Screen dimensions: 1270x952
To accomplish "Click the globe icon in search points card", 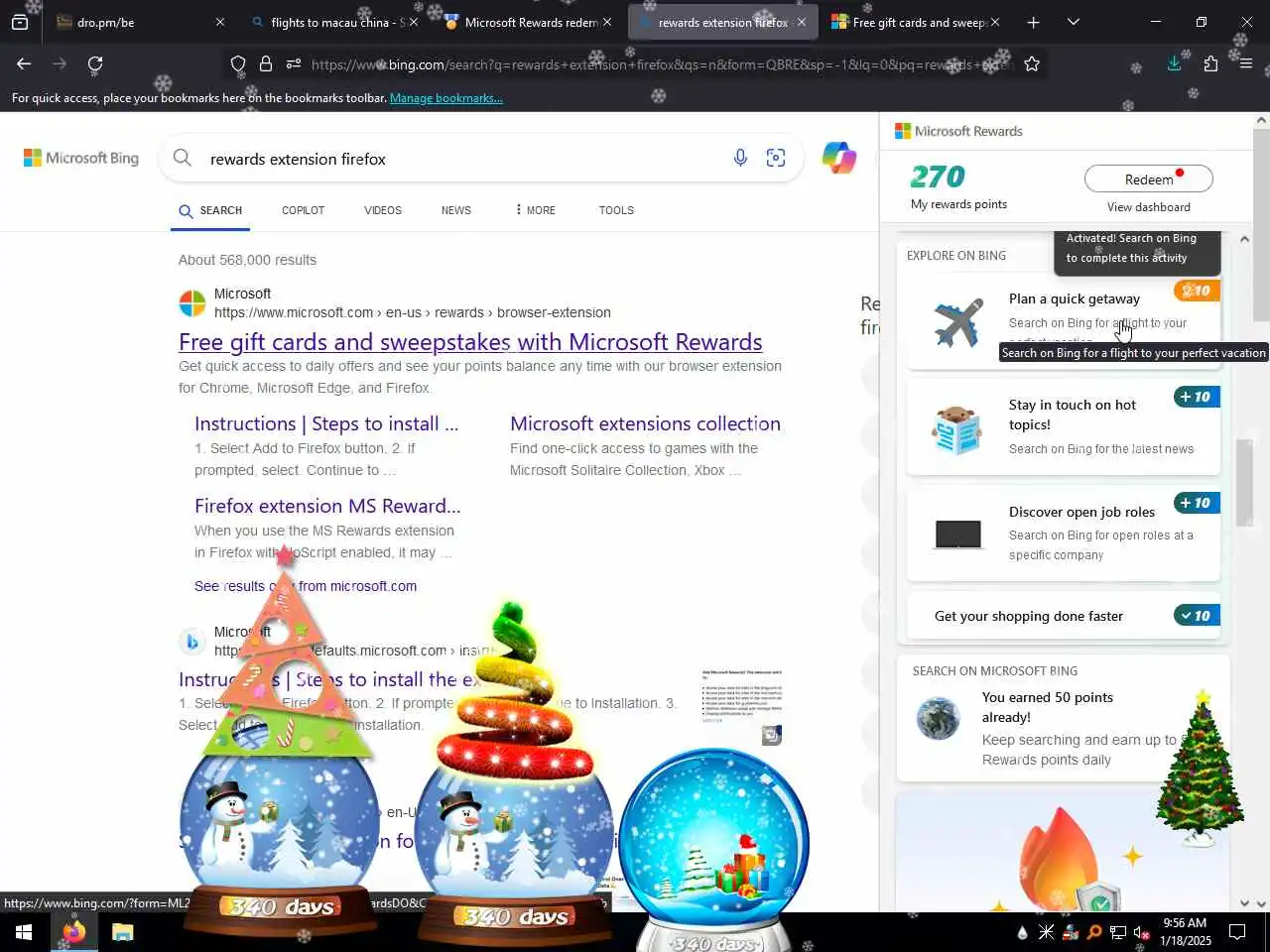I will pyautogui.click(x=938, y=719).
